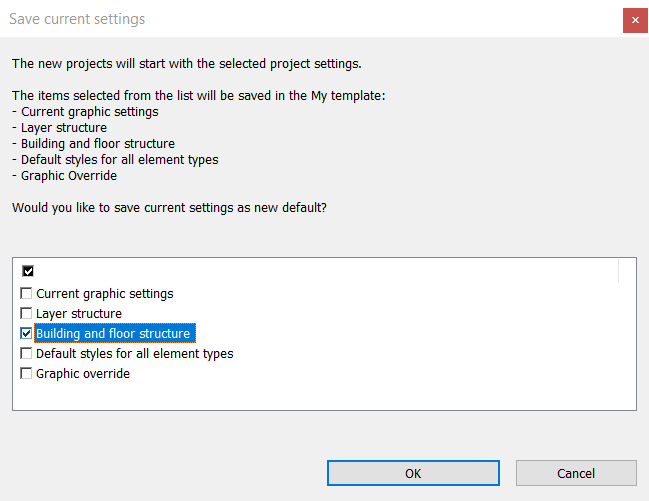Toggle the select-all checkbox in list header
Screen dimensions: 649x501
[27, 270]
